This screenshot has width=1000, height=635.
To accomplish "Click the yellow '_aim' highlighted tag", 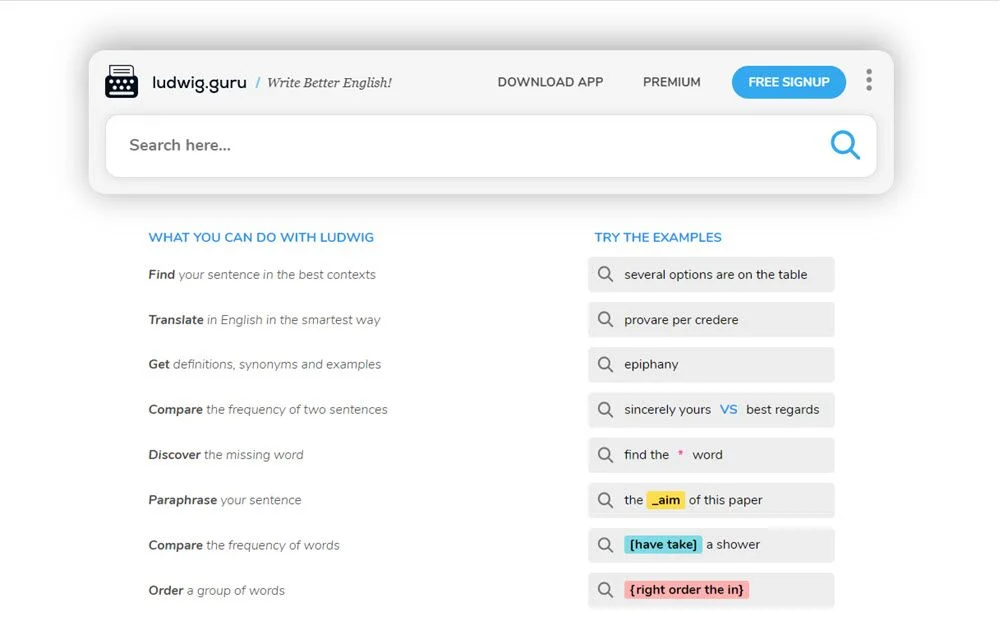I will point(666,500).
